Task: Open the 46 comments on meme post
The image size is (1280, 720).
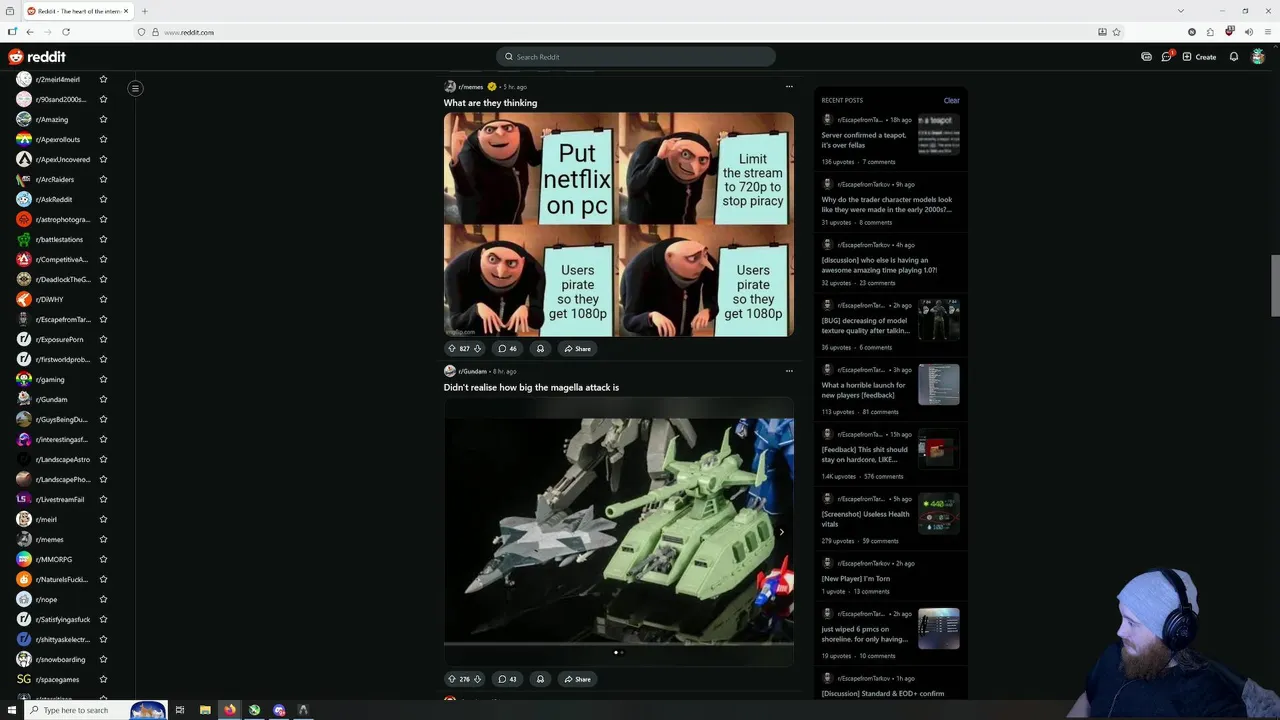Action: (x=508, y=349)
